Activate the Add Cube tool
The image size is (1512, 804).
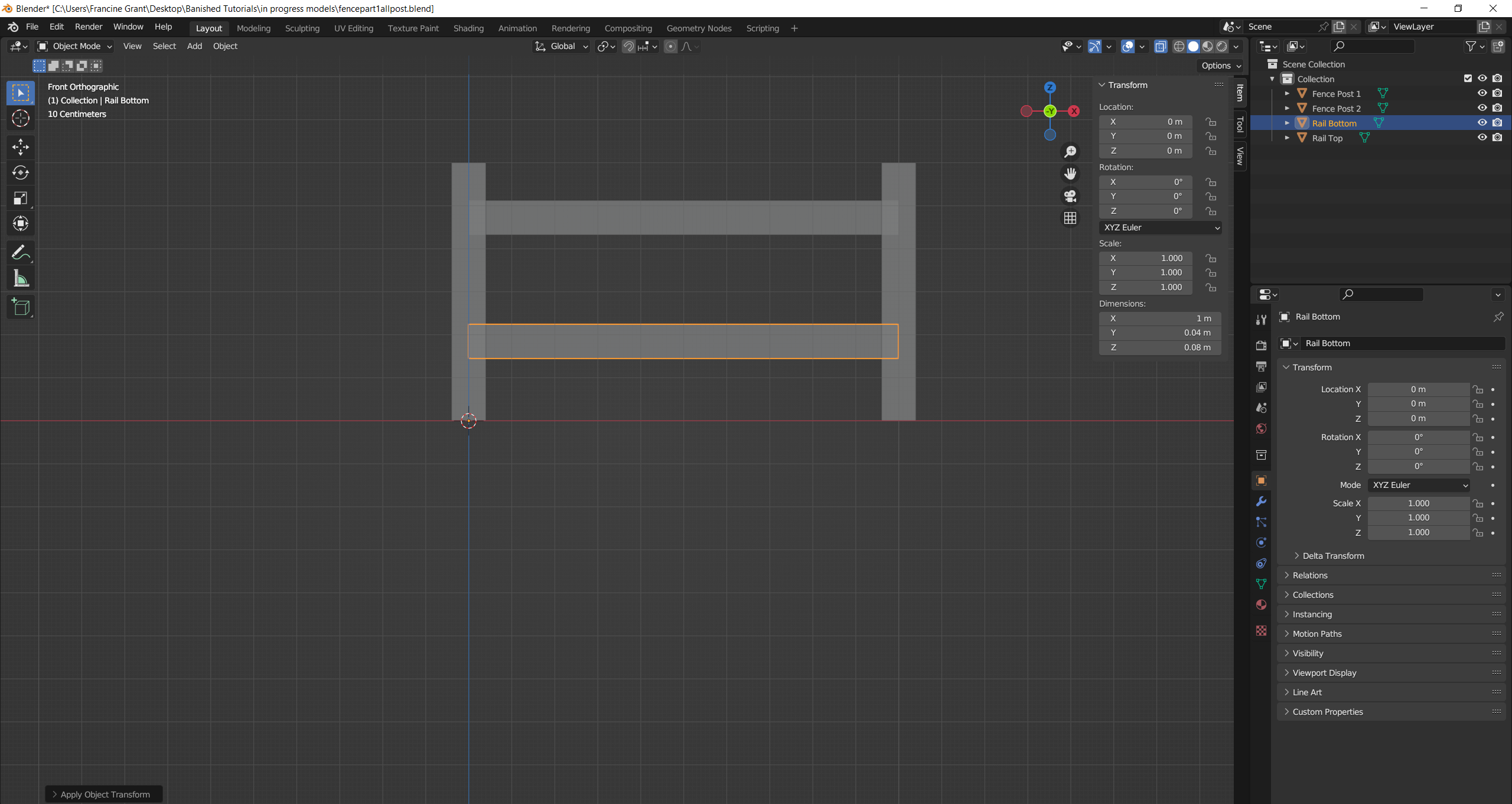pos(21,307)
